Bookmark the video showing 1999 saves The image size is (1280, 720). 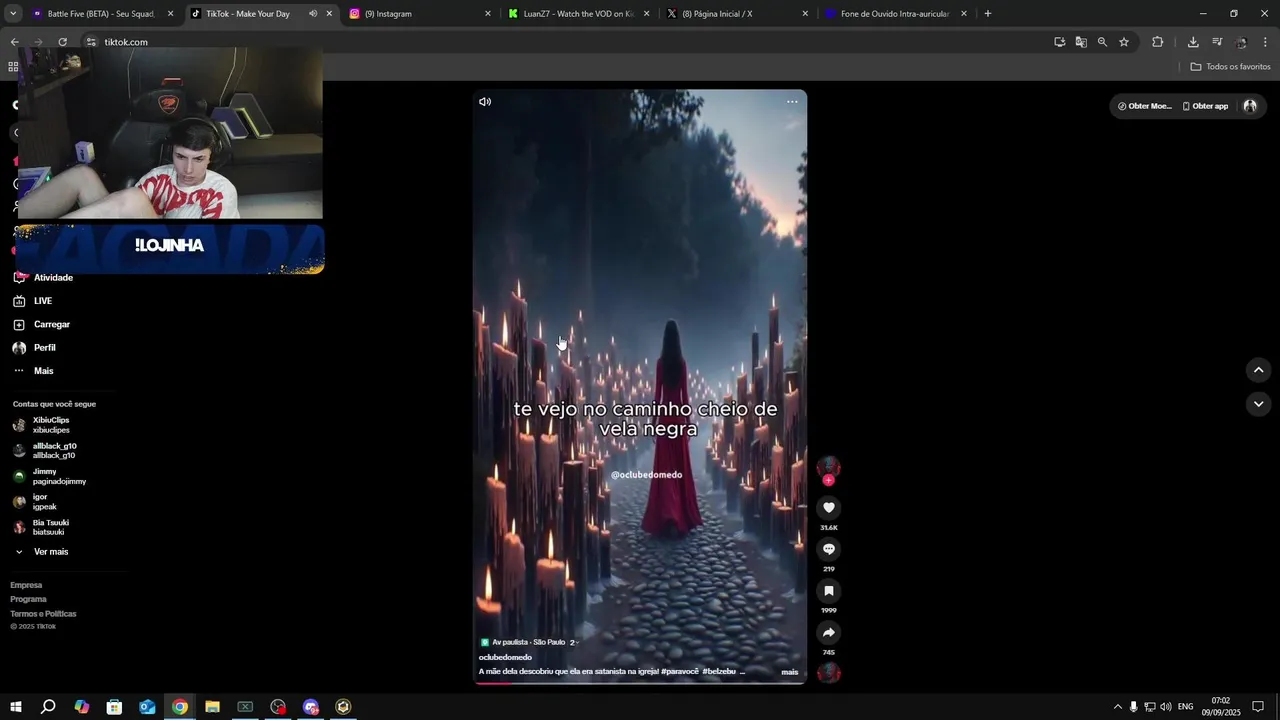[828, 591]
